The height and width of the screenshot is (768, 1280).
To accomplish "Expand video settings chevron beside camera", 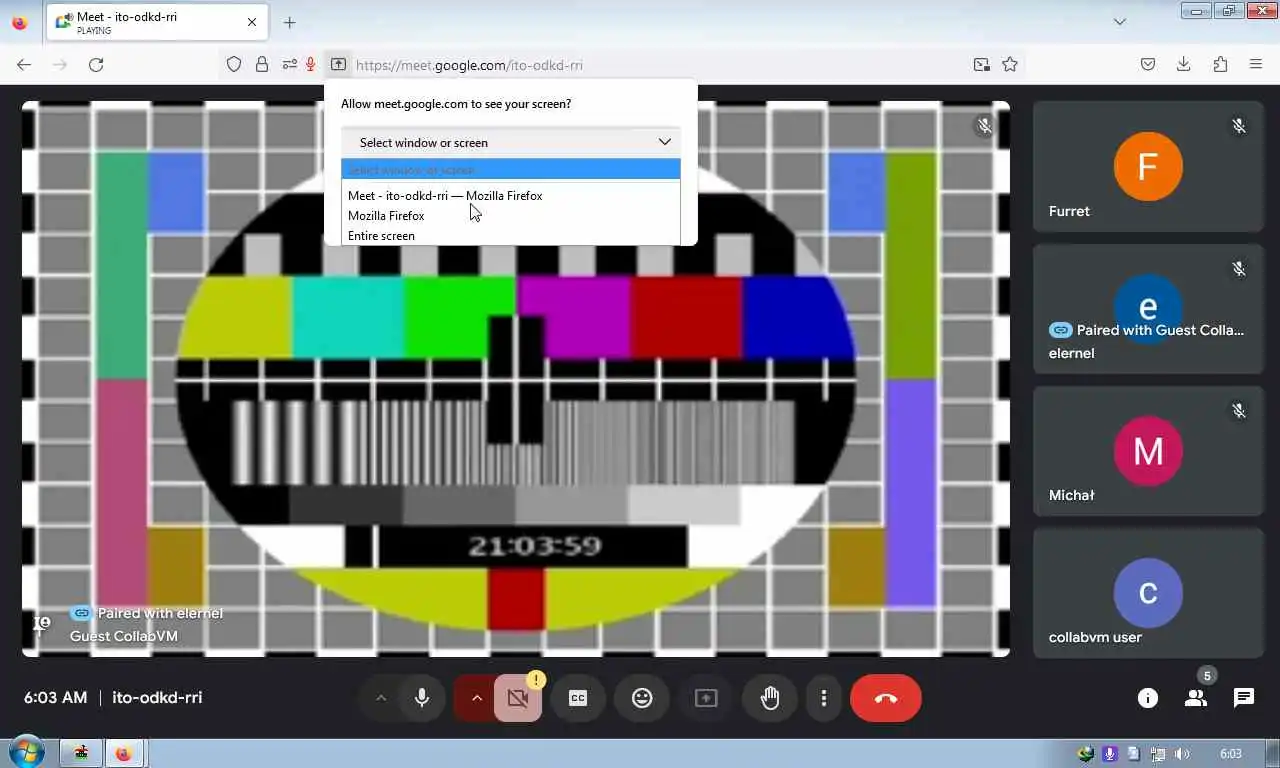I will tap(476, 698).
